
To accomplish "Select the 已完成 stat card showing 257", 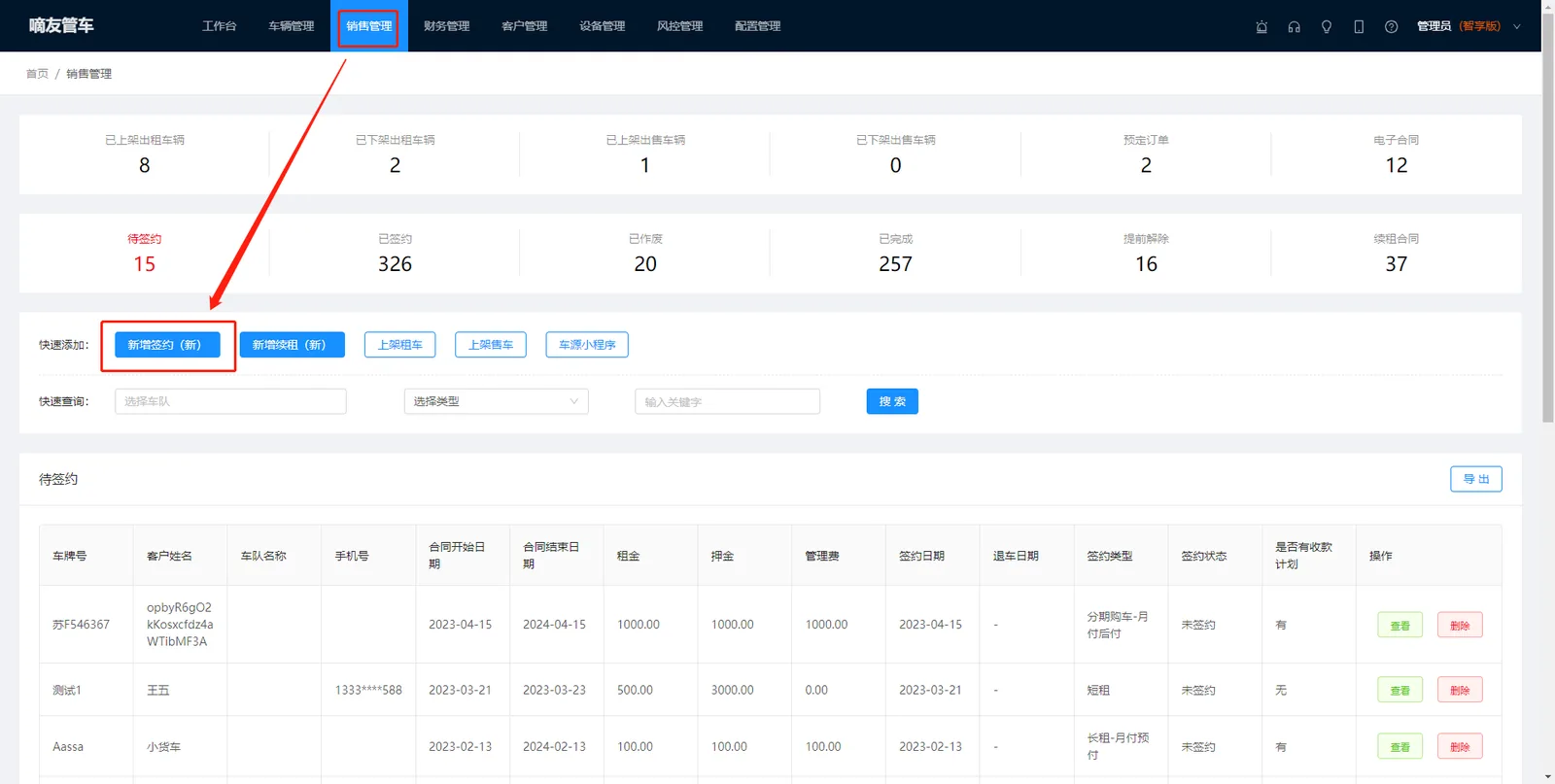I will 895,253.
